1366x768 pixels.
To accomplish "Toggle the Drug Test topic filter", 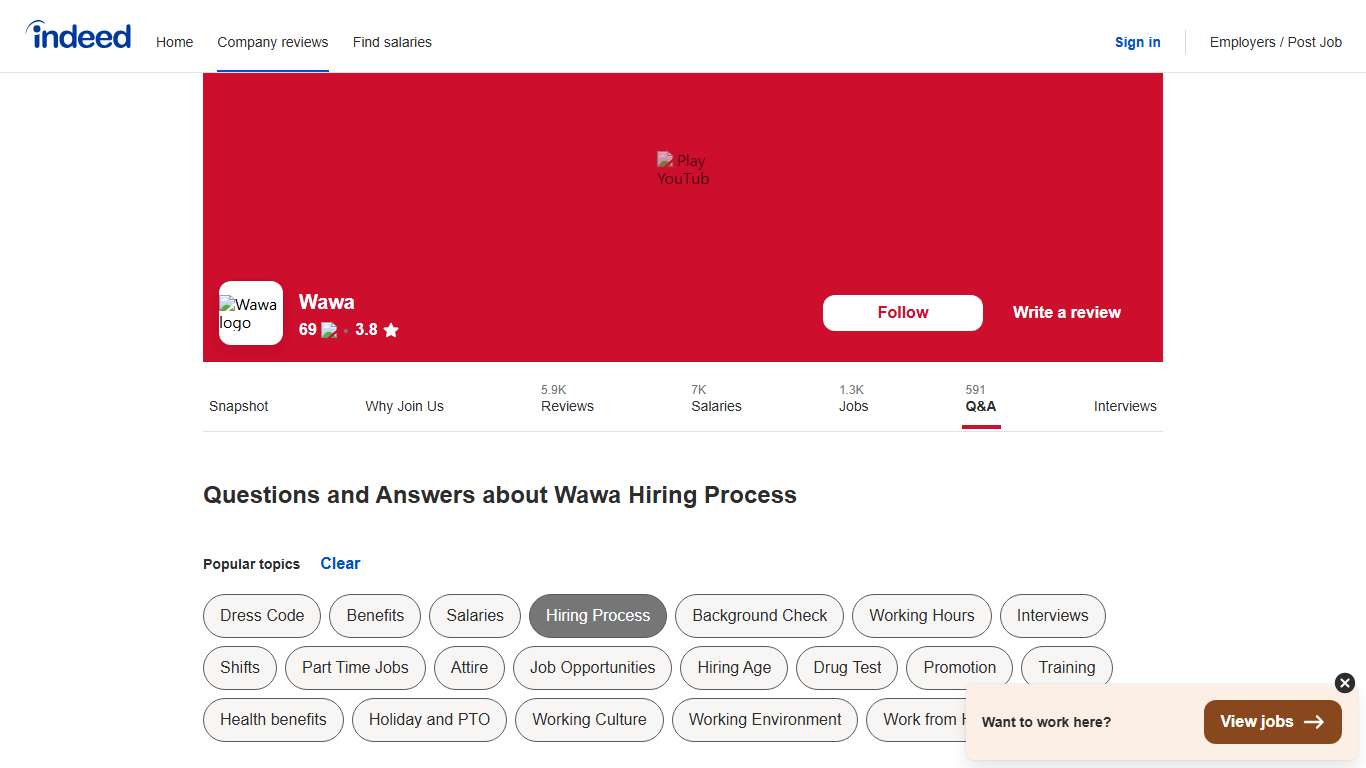I will click(x=846, y=668).
